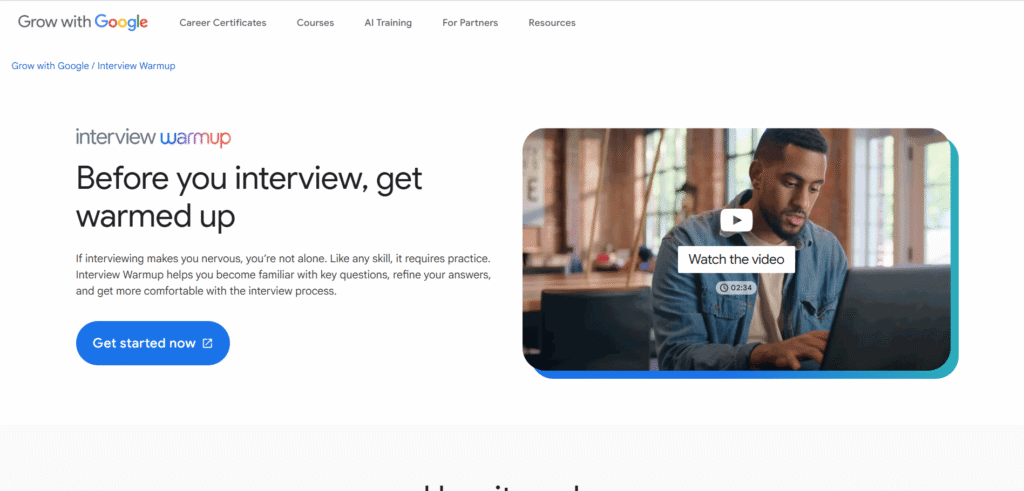This screenshot has height=491, width=1024.
Task: Open the Courses menu item
Action: pos(315,23)
